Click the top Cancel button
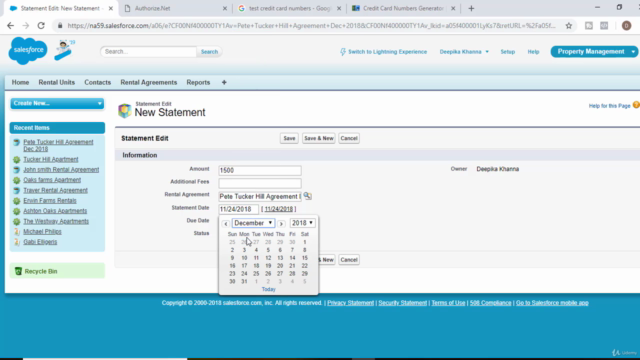640x360 pixels. pyautogui.click(x=349, y=138)
